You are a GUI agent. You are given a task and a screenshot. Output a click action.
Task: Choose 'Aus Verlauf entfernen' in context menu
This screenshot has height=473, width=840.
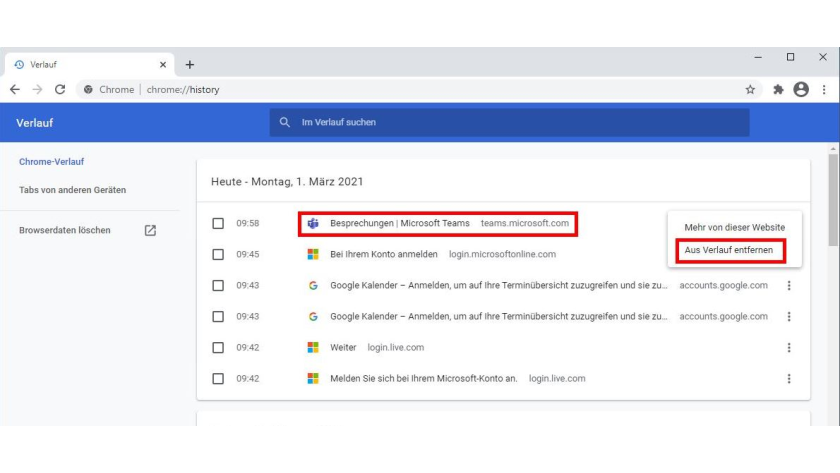coord(728,250)
